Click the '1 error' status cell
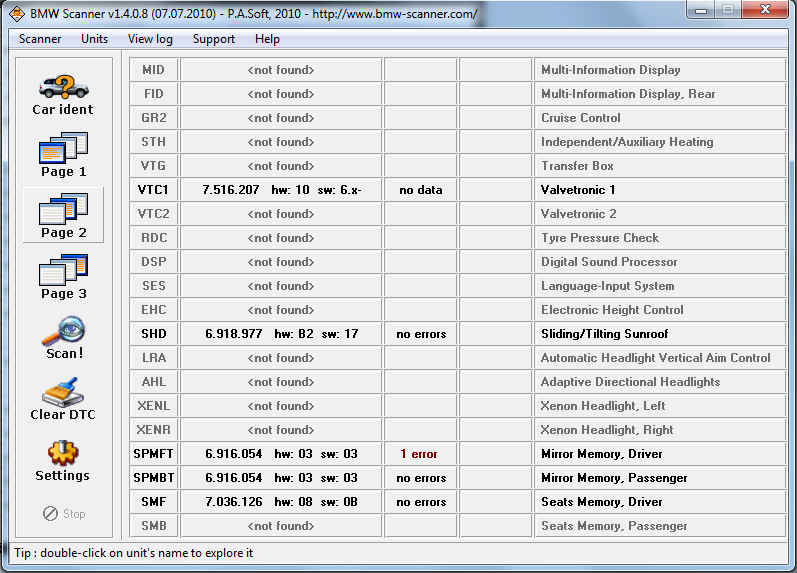The height and width of the screenshot is (573, 797). click(417, 454)
